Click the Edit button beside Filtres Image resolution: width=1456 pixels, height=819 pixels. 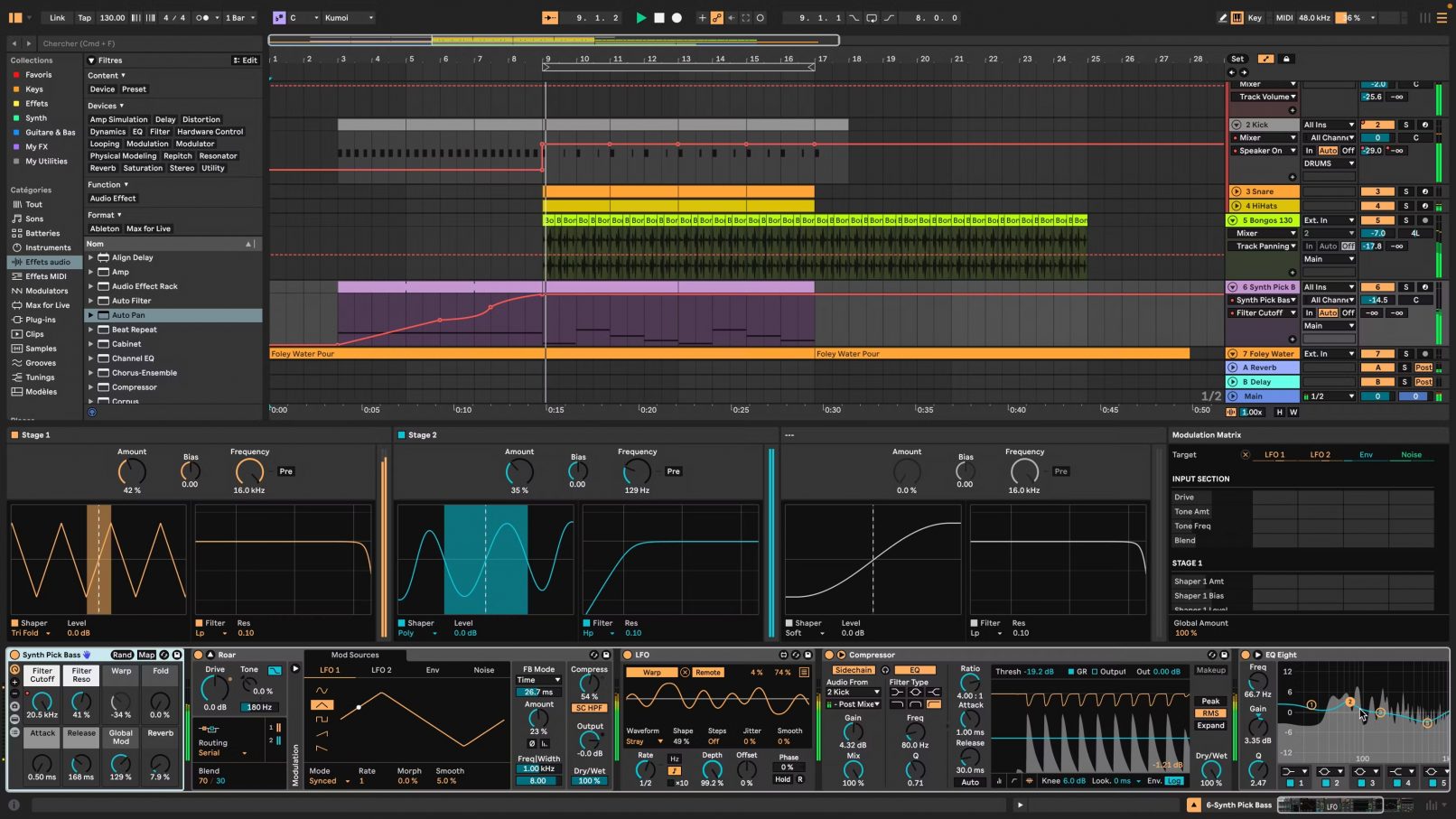247,60
